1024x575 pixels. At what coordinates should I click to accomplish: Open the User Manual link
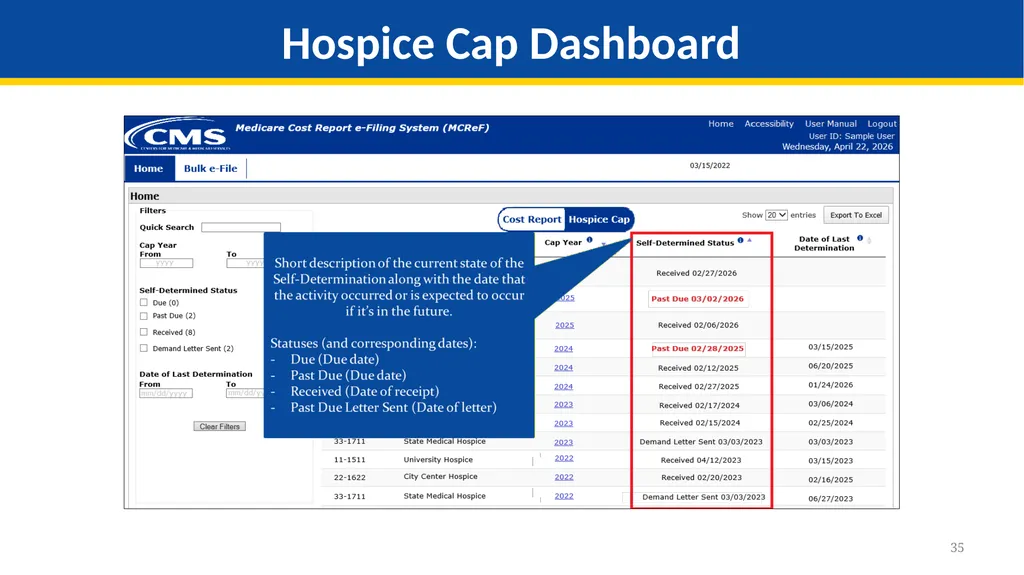click(831, 123)
